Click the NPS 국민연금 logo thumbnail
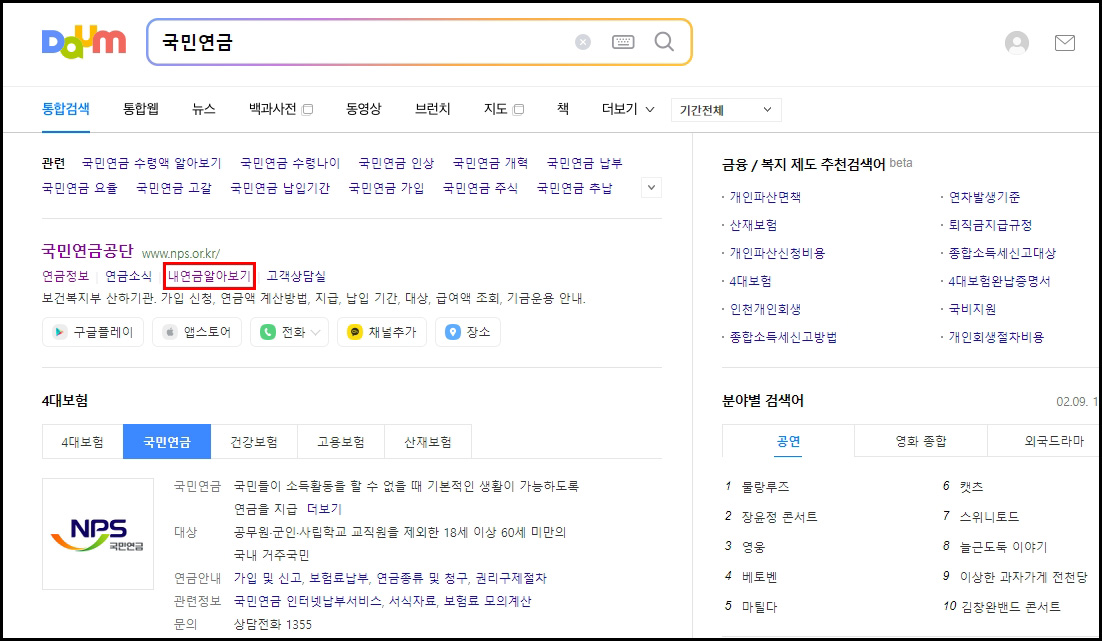 pyautogui.click(x=98, y=534)
